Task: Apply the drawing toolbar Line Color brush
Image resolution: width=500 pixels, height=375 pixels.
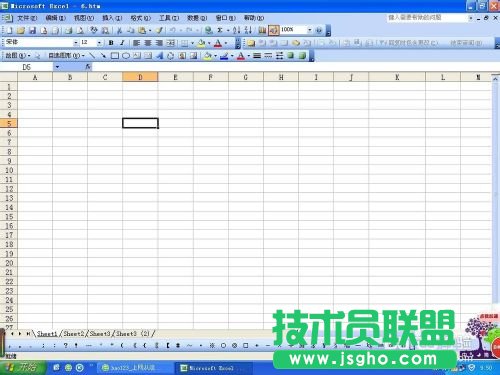Action: click(224, 56)
